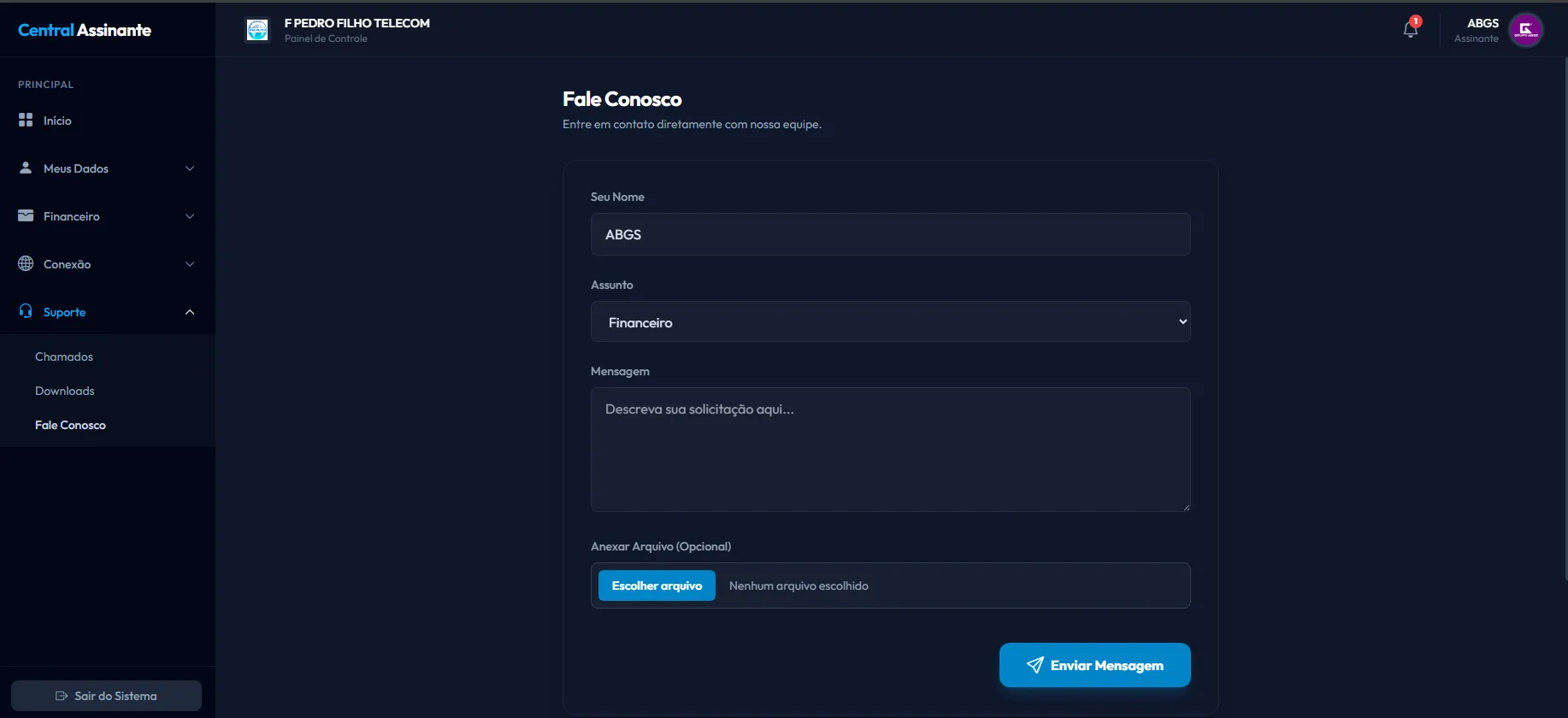1568x718 pixels.
Task: Click the Financeiro envelope icon in sidebar
Action: click(x=26, y=216)
